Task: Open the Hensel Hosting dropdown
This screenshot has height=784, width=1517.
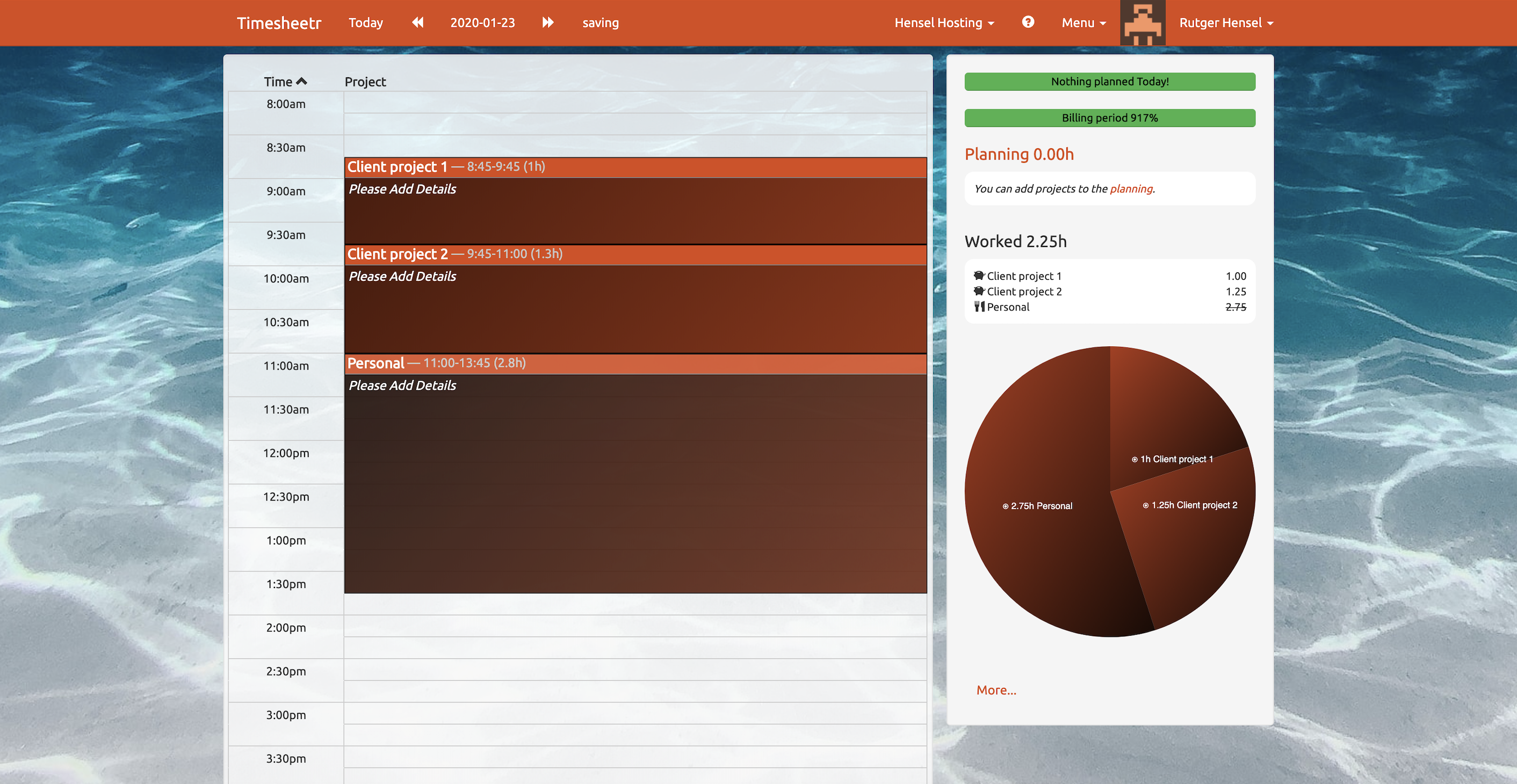Action: pos(944,23)
